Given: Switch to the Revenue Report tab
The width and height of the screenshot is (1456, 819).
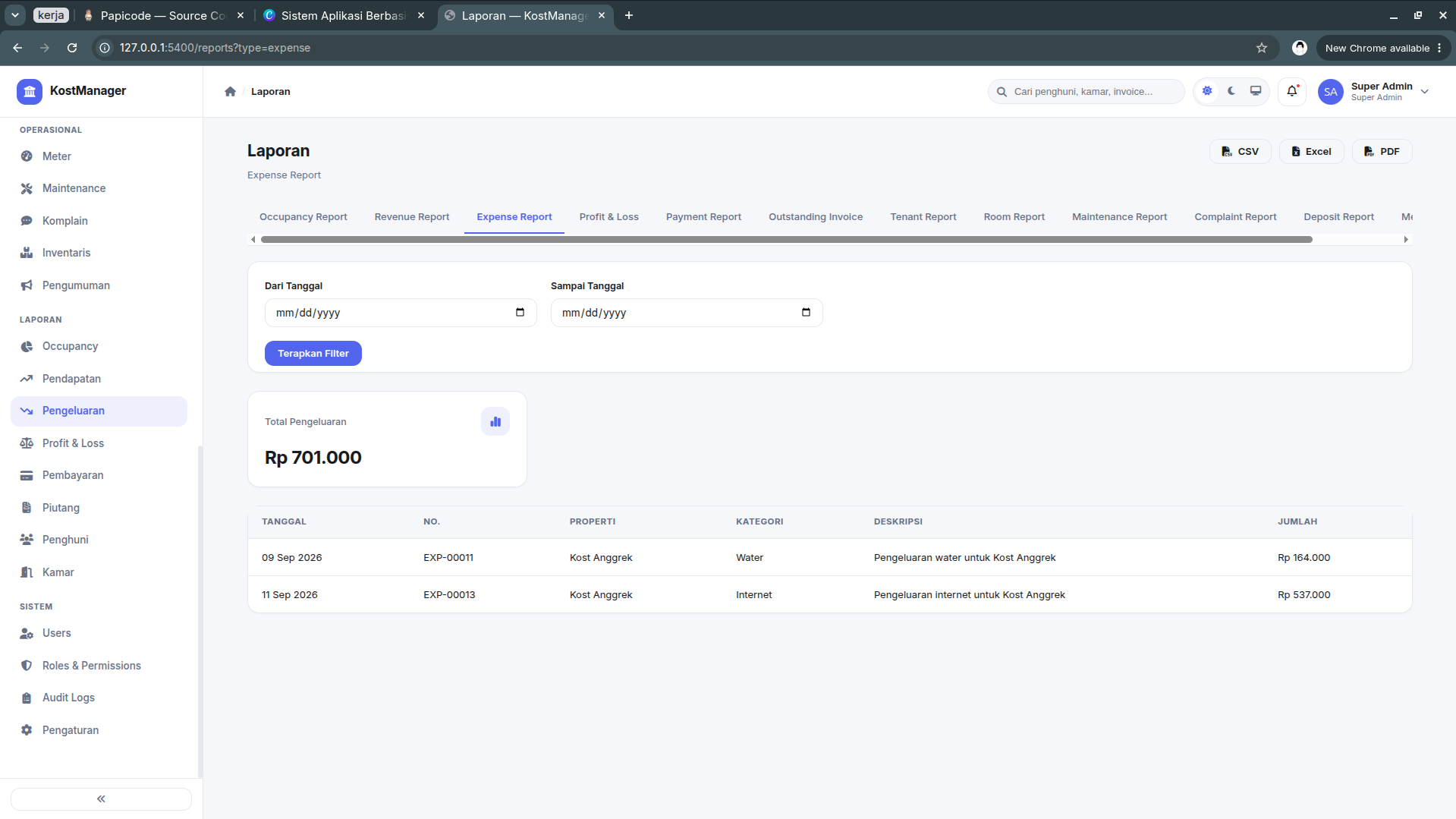Looking at the screenshot, I should (412, 217).
